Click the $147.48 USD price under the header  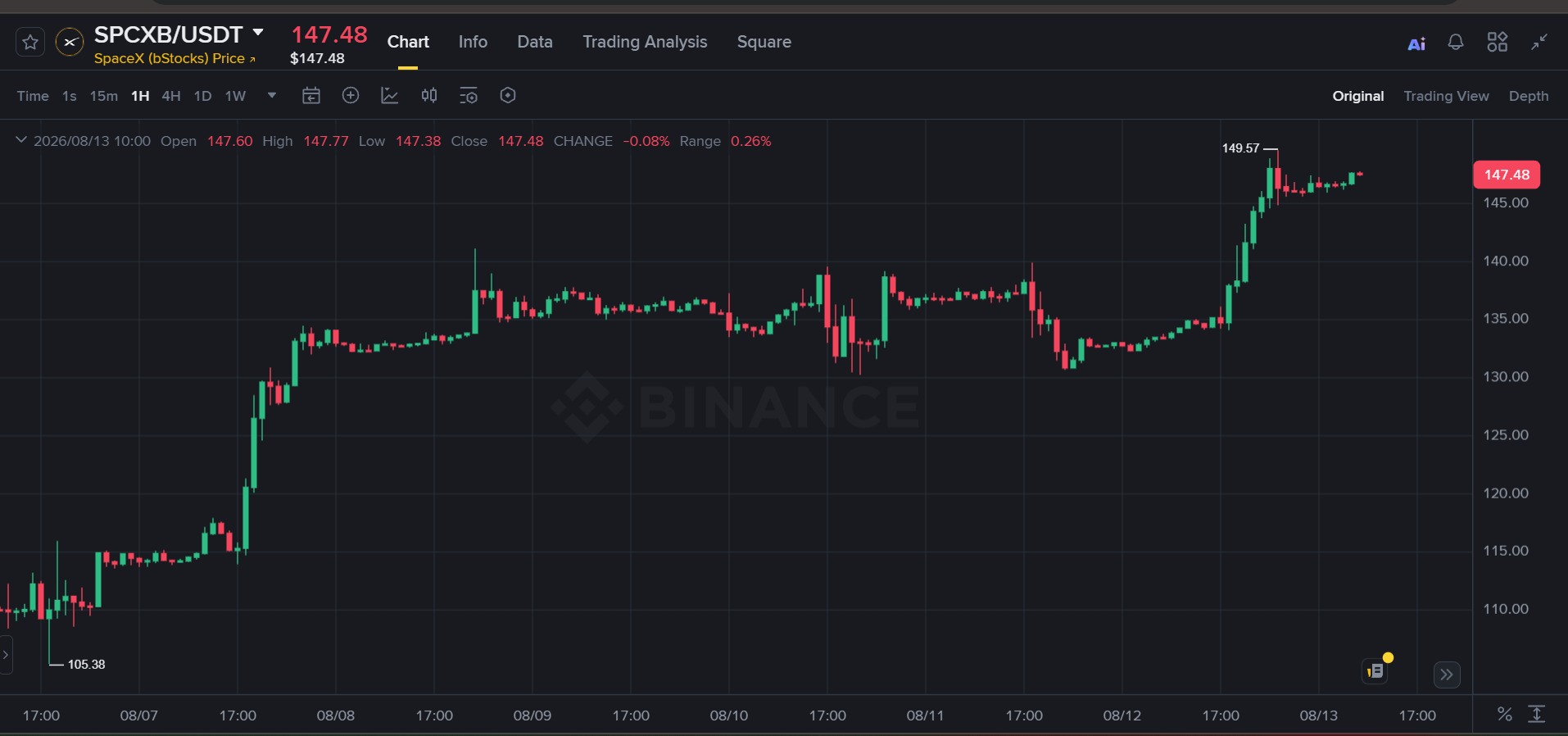(317, 58)
